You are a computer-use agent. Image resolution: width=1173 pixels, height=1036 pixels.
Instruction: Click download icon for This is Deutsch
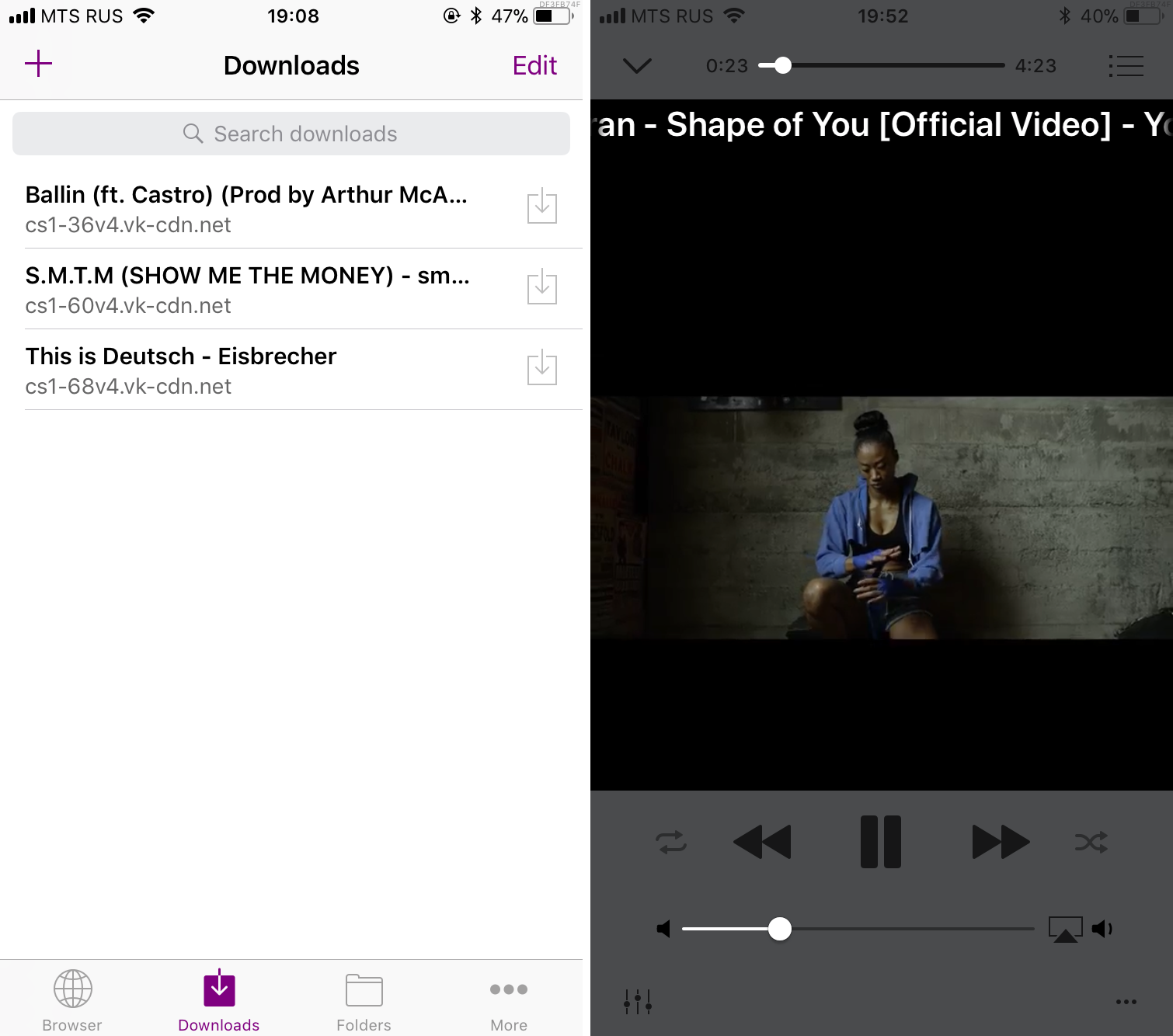tap(541, 369)
